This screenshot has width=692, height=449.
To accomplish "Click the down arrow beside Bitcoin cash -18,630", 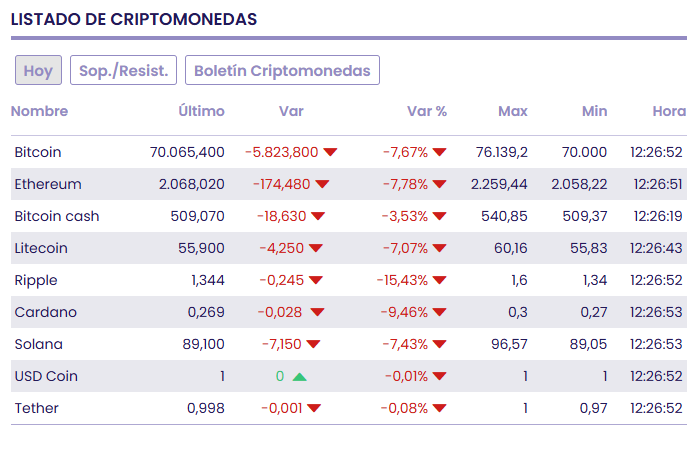I will pyautogui.click(x=317, y=217).
